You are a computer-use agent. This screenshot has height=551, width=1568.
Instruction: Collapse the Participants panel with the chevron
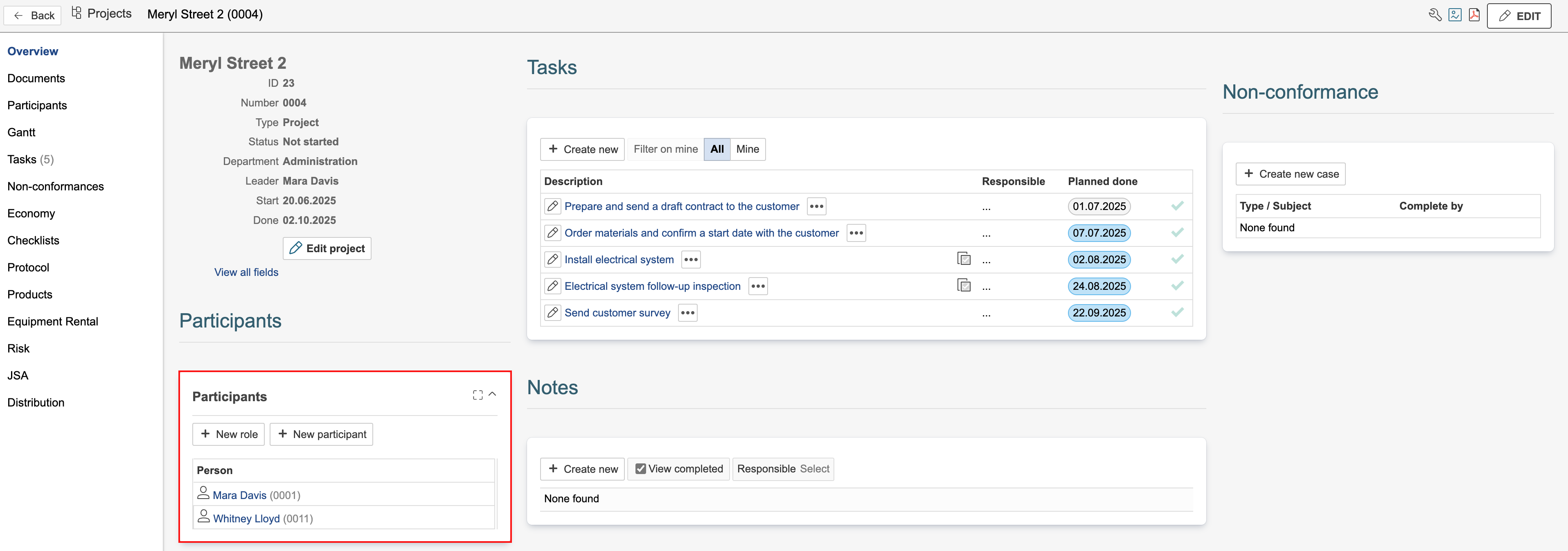tap(492, 395)
